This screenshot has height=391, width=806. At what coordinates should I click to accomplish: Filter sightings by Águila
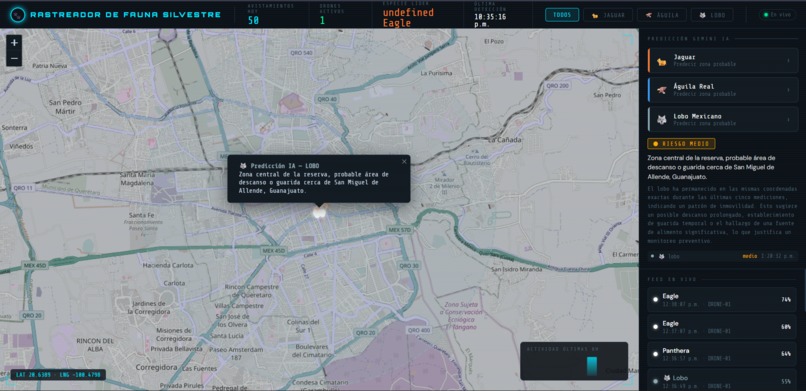tap(663, 15)
